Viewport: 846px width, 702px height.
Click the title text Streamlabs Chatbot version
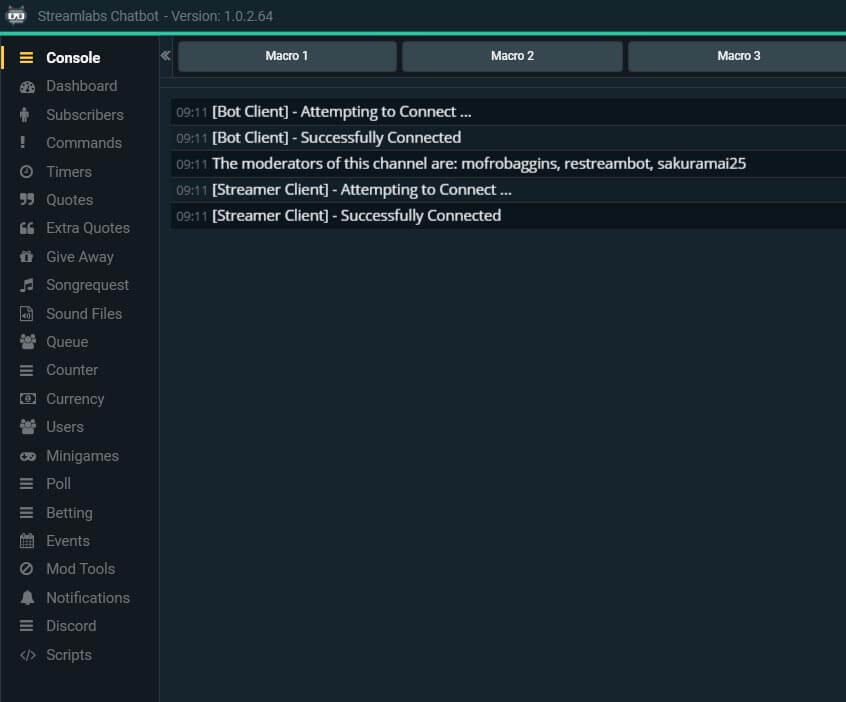click(155, 16)
